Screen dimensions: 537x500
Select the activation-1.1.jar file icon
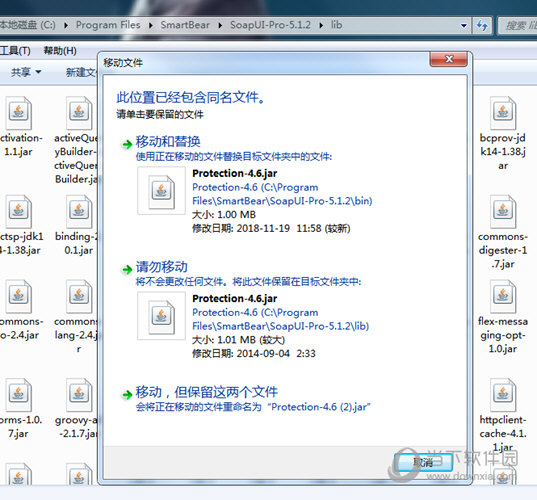[x=19, y=113]
